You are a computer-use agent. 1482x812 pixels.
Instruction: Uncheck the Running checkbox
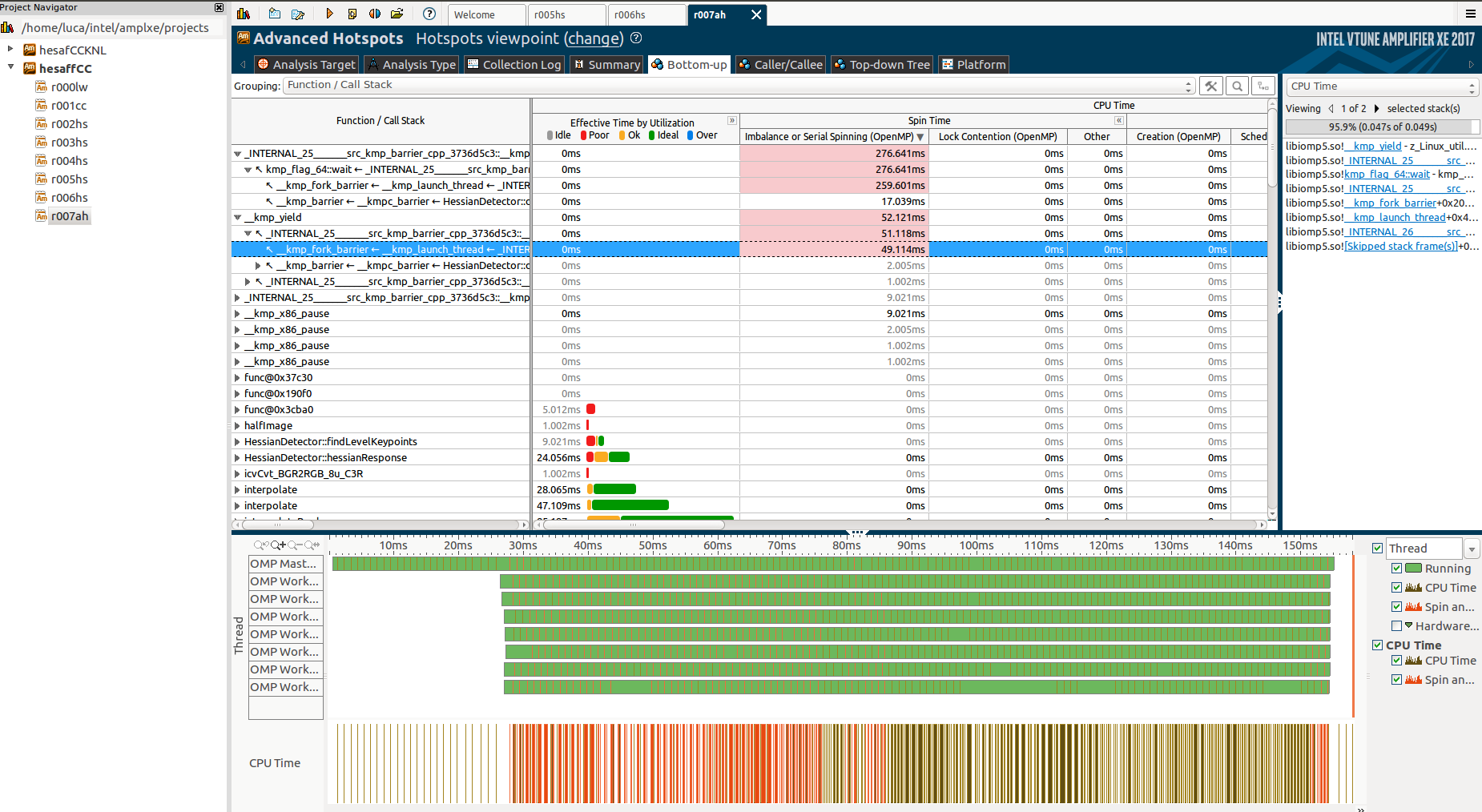[1397, 569]
